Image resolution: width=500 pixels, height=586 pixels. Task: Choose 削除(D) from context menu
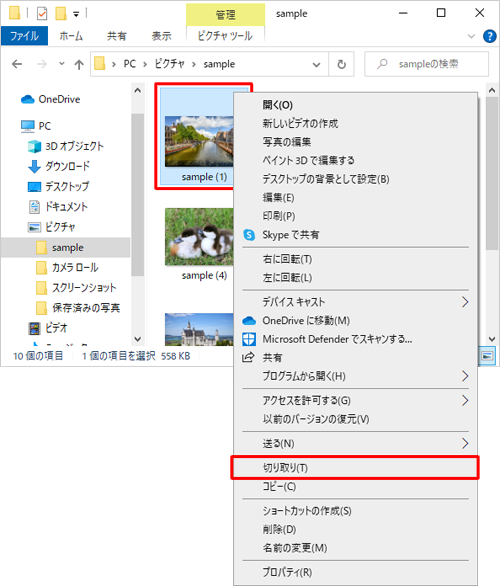point(355,530)
